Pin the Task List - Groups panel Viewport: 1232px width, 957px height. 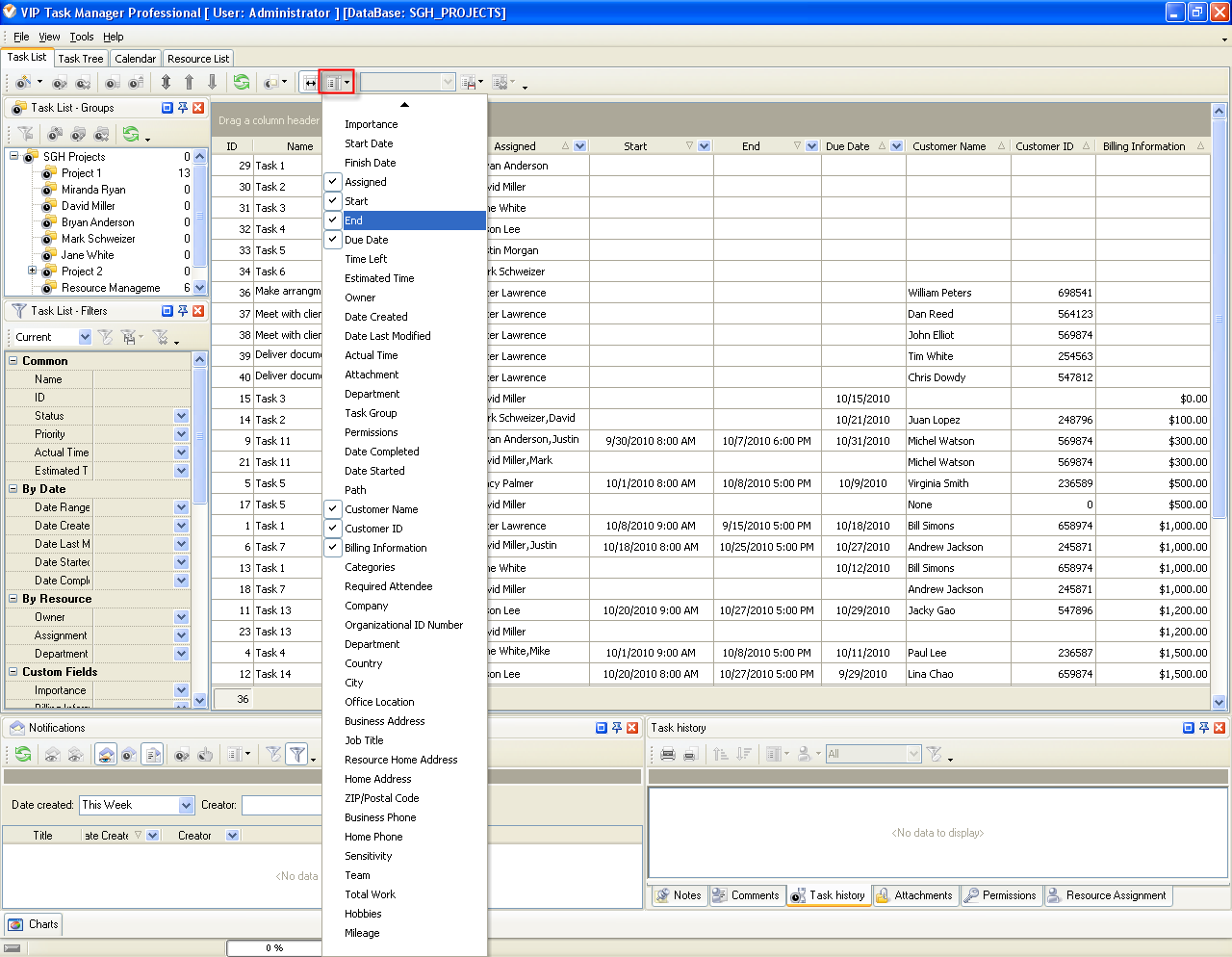tap(182, 108)
